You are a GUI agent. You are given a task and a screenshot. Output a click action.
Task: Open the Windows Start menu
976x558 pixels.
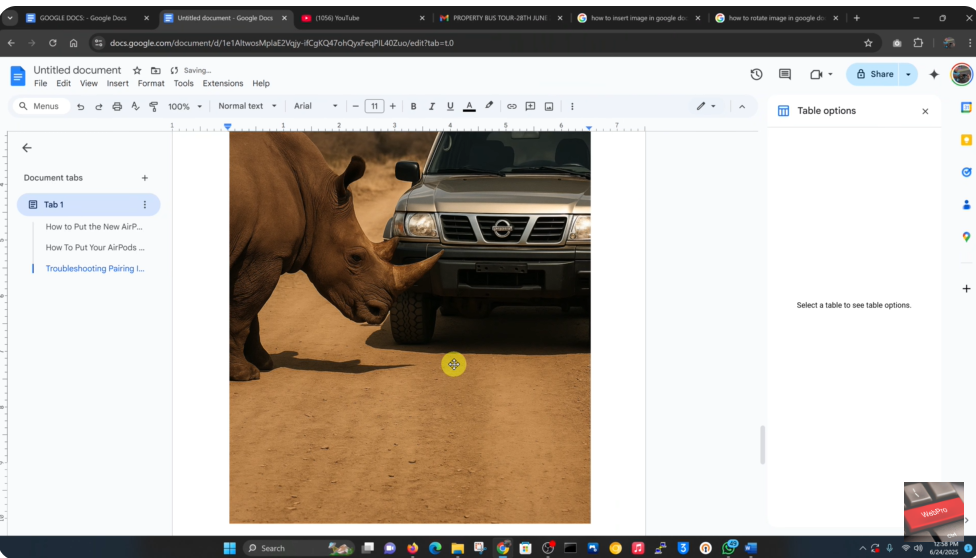[x=230, y=548]
